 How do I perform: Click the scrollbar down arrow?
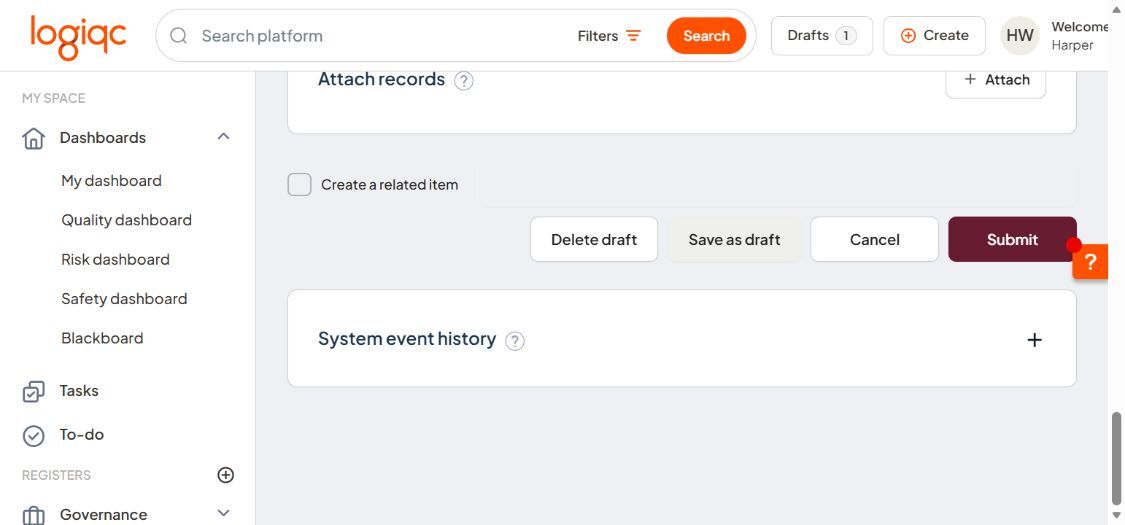[1116, 515]
